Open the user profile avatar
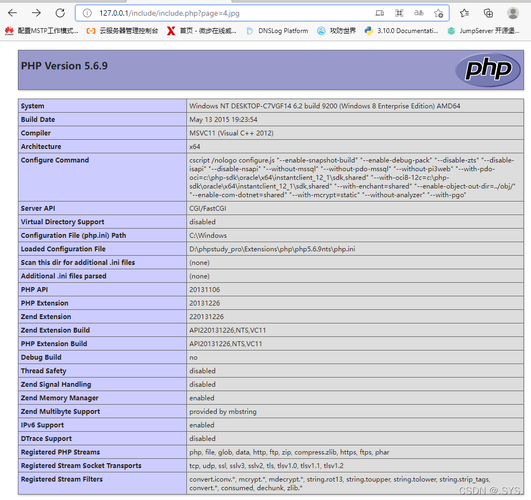 [x=513, y=13]
